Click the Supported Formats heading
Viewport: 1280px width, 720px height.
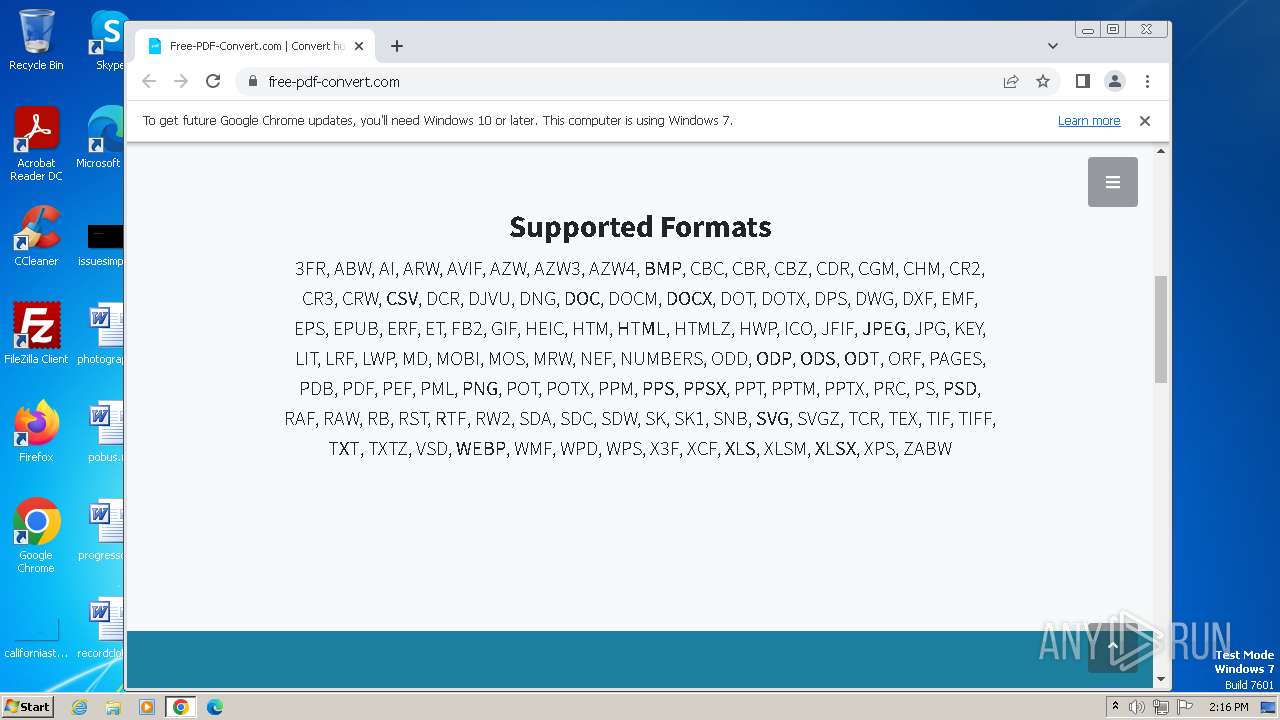click(640, 227)
